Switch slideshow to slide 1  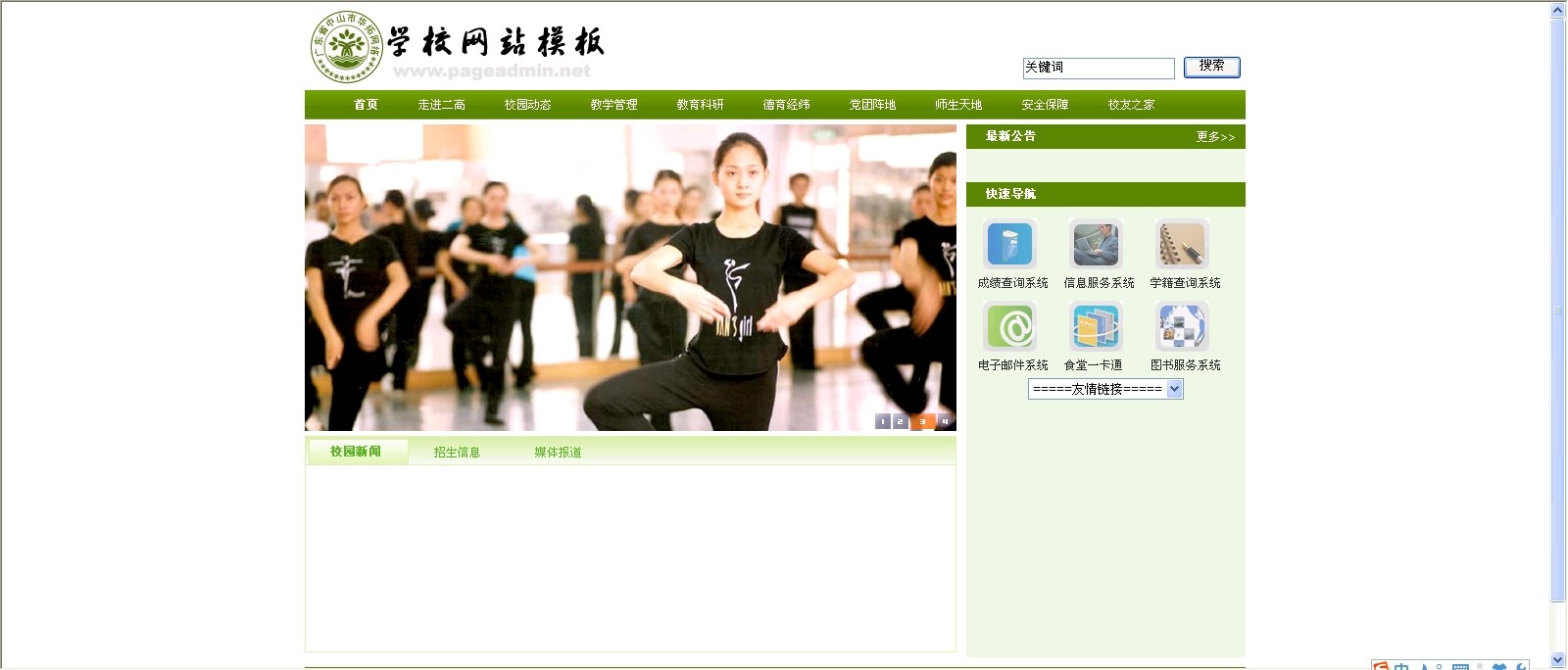883,421
